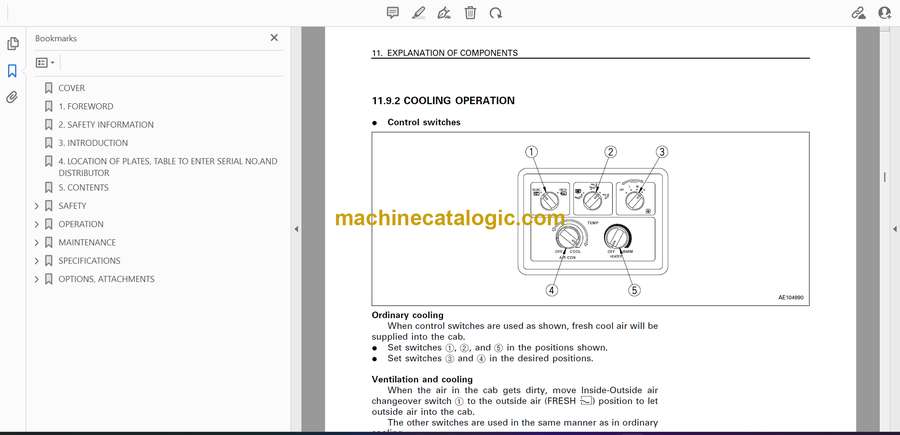Expand the OPERATION bookmark
The width and height of the screenshot is (900, 435).
click(37, 224)
